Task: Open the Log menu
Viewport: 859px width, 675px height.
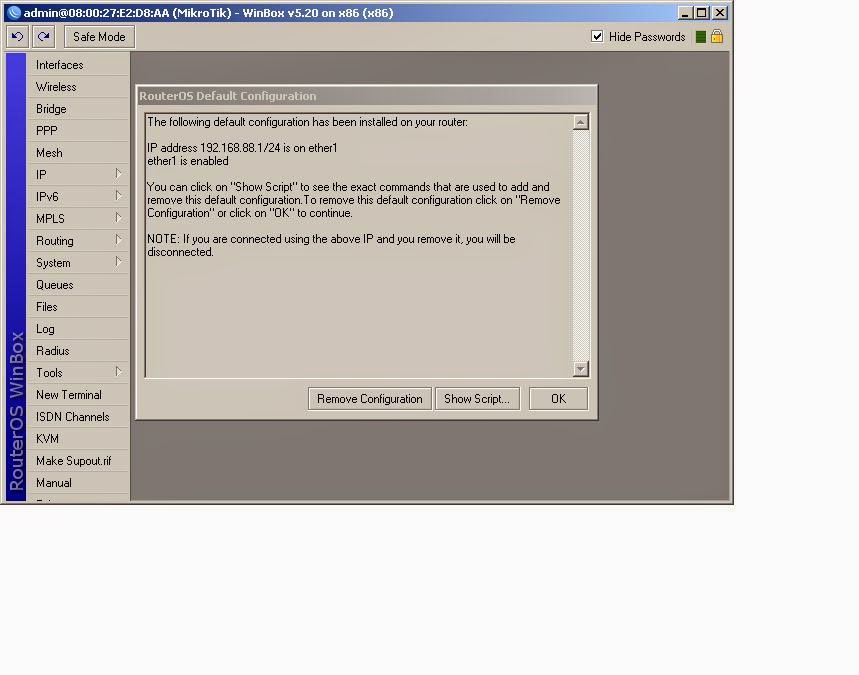Action: click(78, 329)
